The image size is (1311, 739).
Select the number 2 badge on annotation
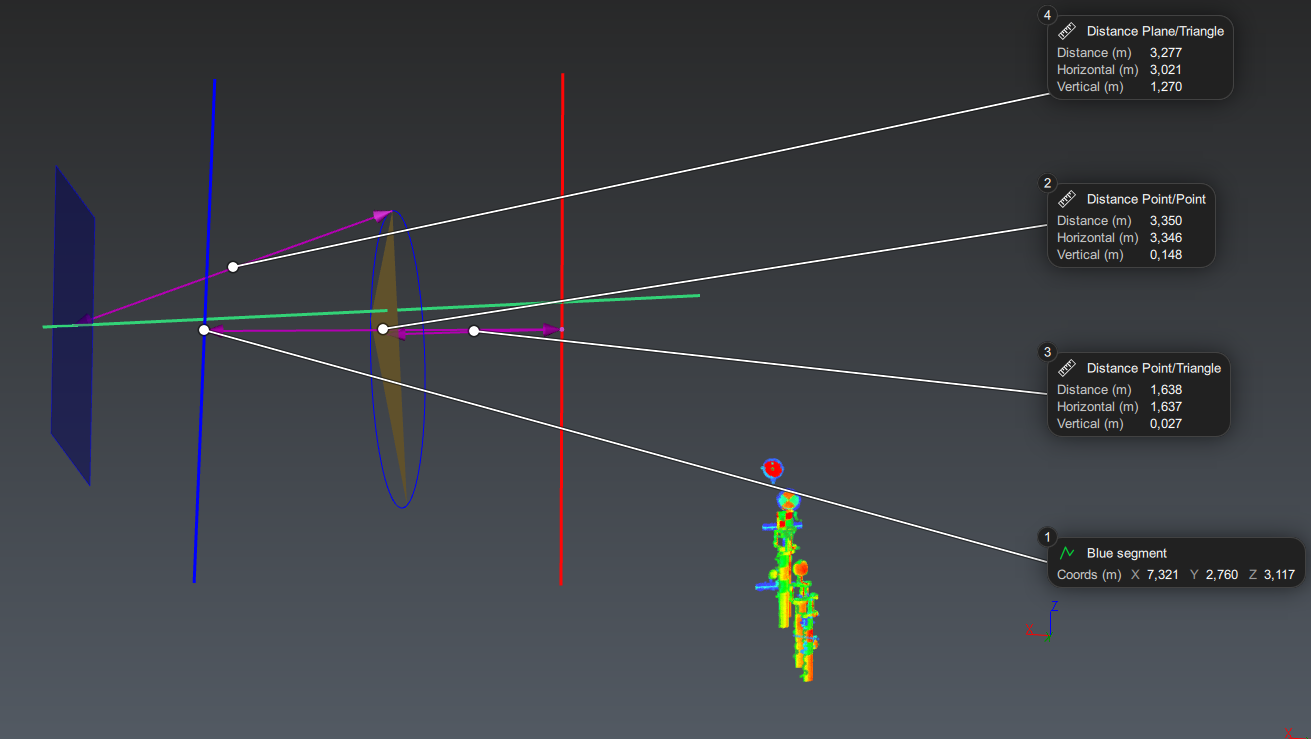[1047, 183]
